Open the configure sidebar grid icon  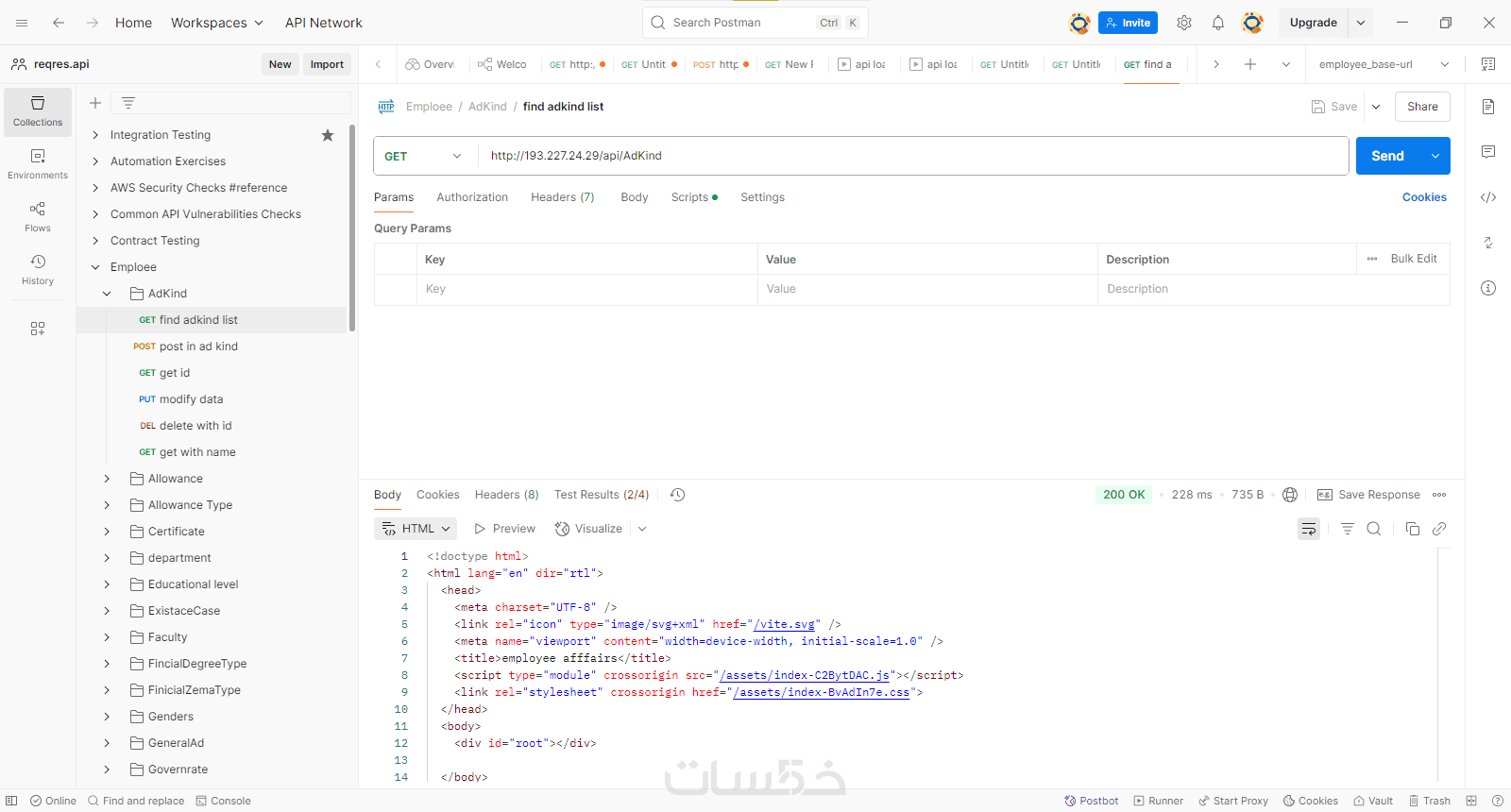38,329
